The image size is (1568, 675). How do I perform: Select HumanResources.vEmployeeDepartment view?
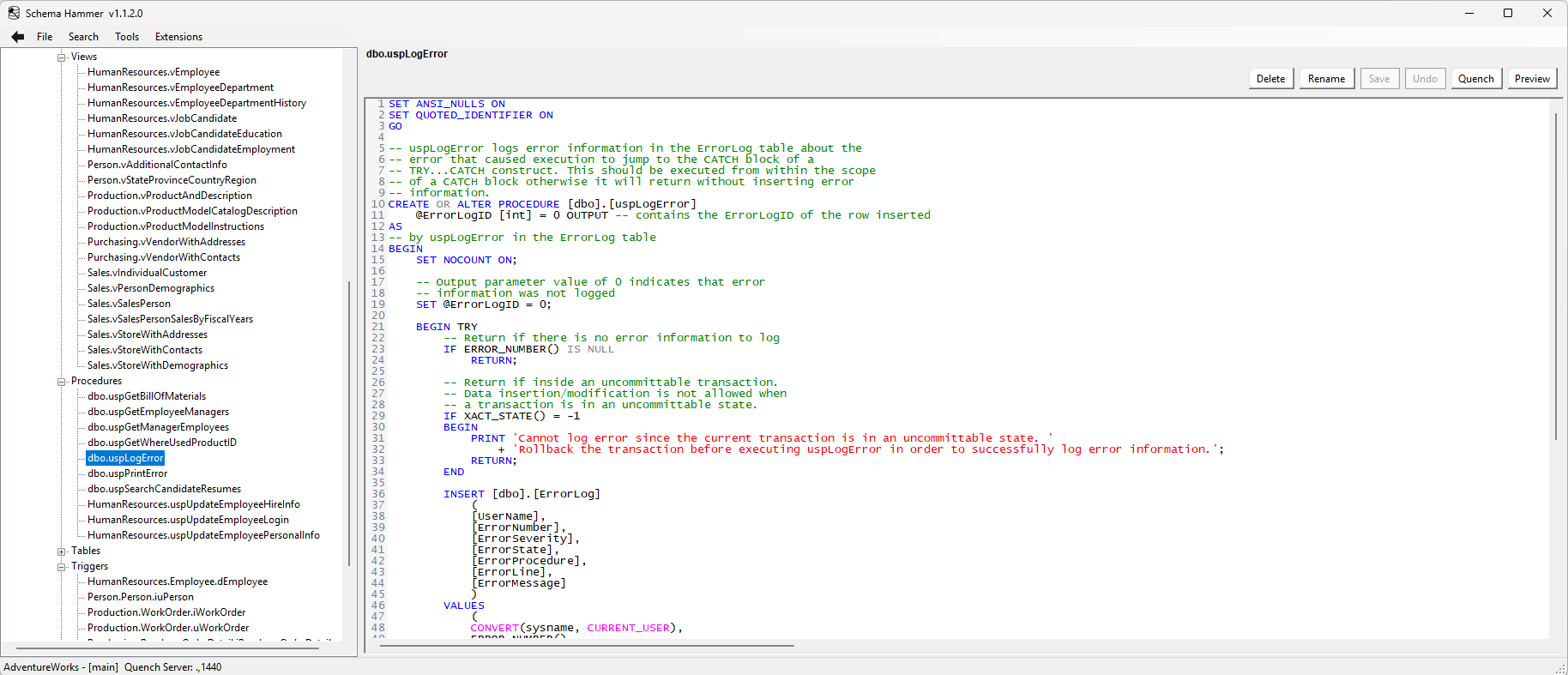click(x=180, y=87)
